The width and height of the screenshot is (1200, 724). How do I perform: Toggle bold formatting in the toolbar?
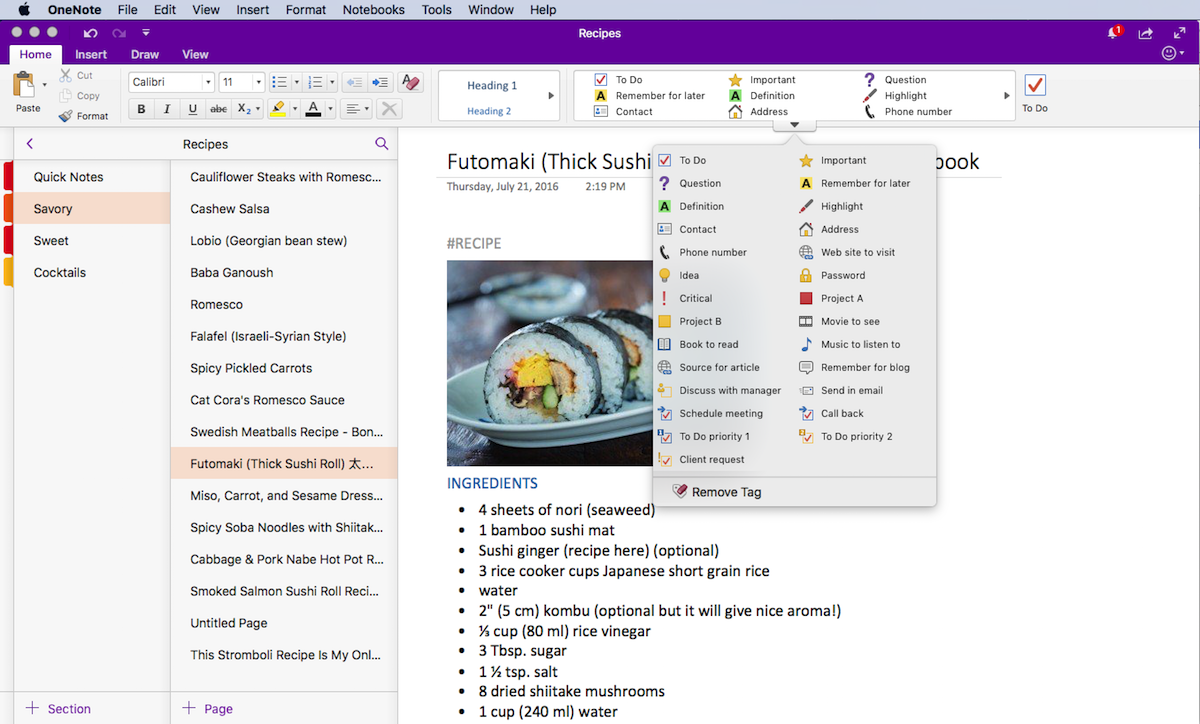click(x=141, y=108)
